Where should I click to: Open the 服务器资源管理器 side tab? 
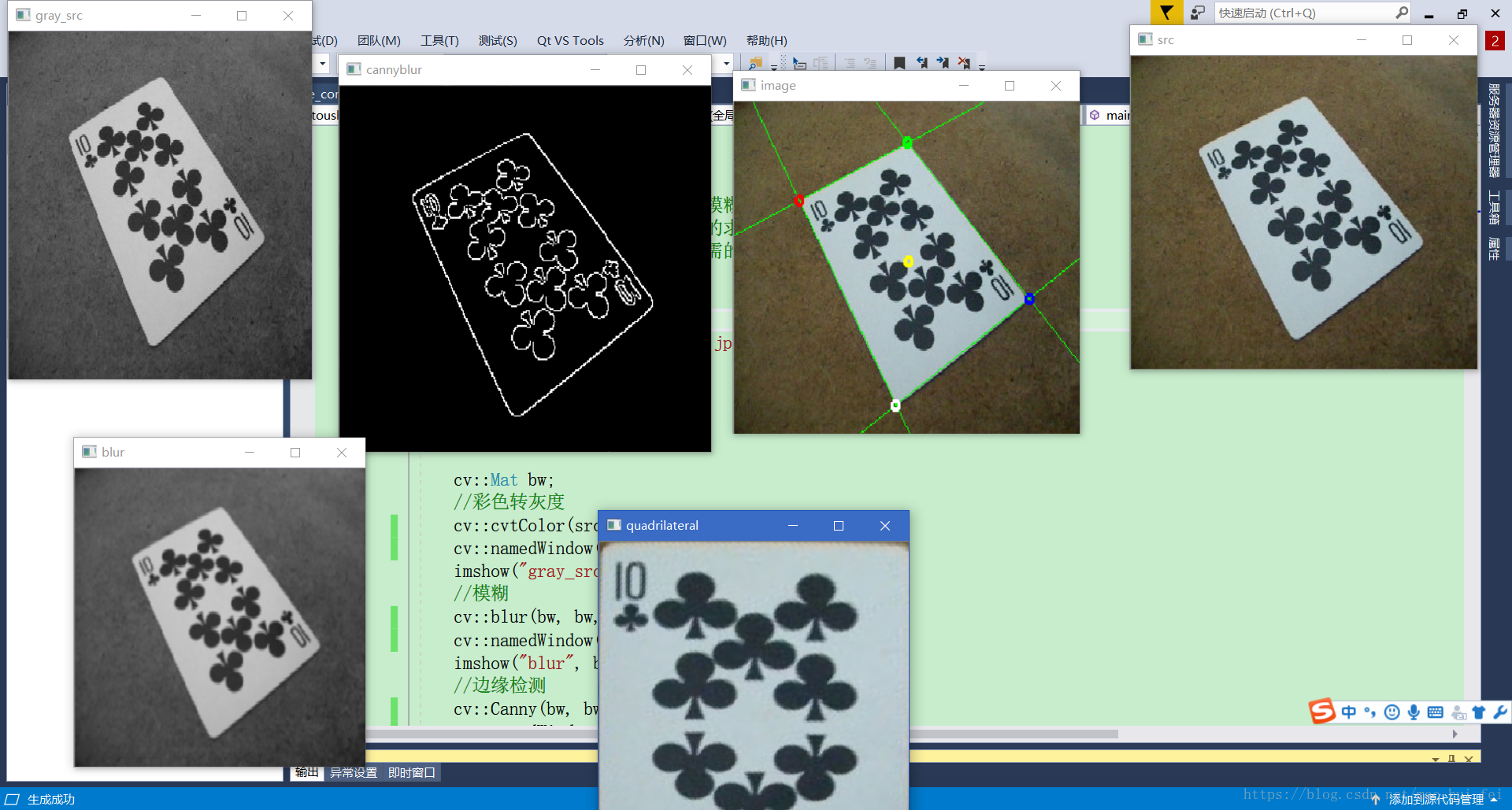tap(1494, 130)
